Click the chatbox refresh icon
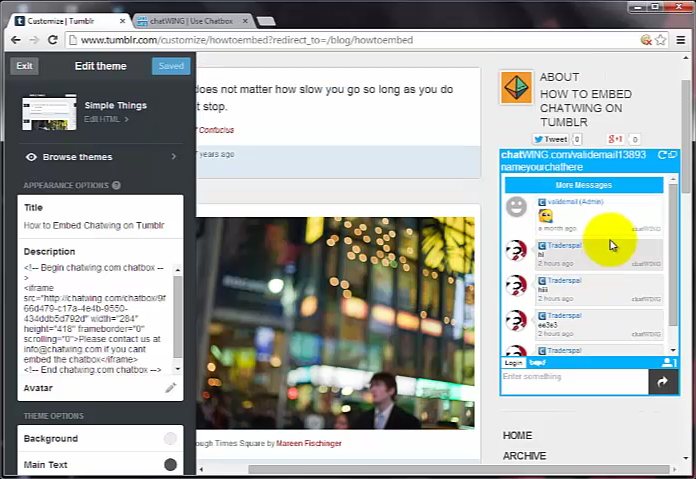 click(x=662, y=154)
